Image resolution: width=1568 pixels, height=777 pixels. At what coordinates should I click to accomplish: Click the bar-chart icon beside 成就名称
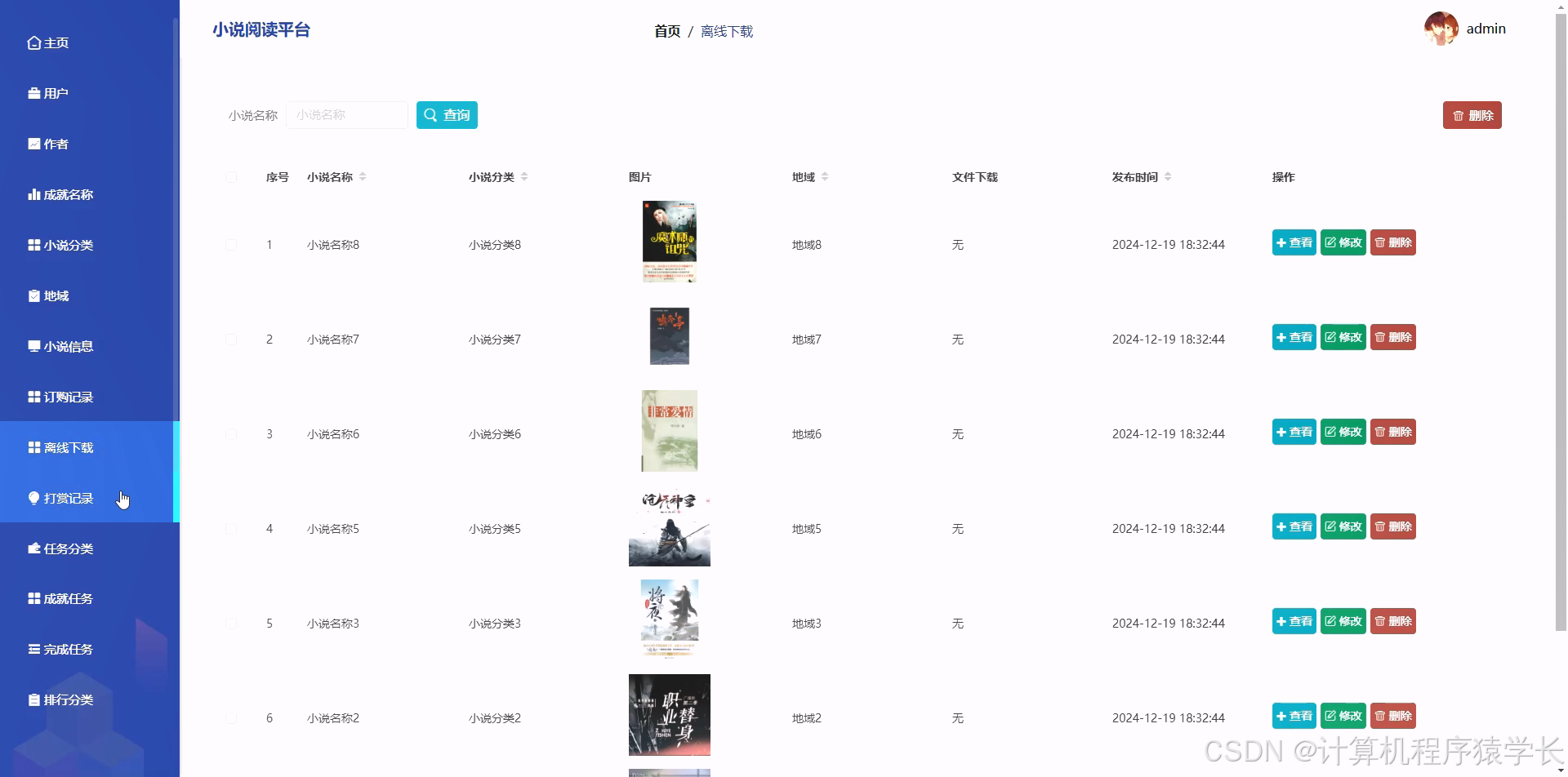[x=33, y=195]
